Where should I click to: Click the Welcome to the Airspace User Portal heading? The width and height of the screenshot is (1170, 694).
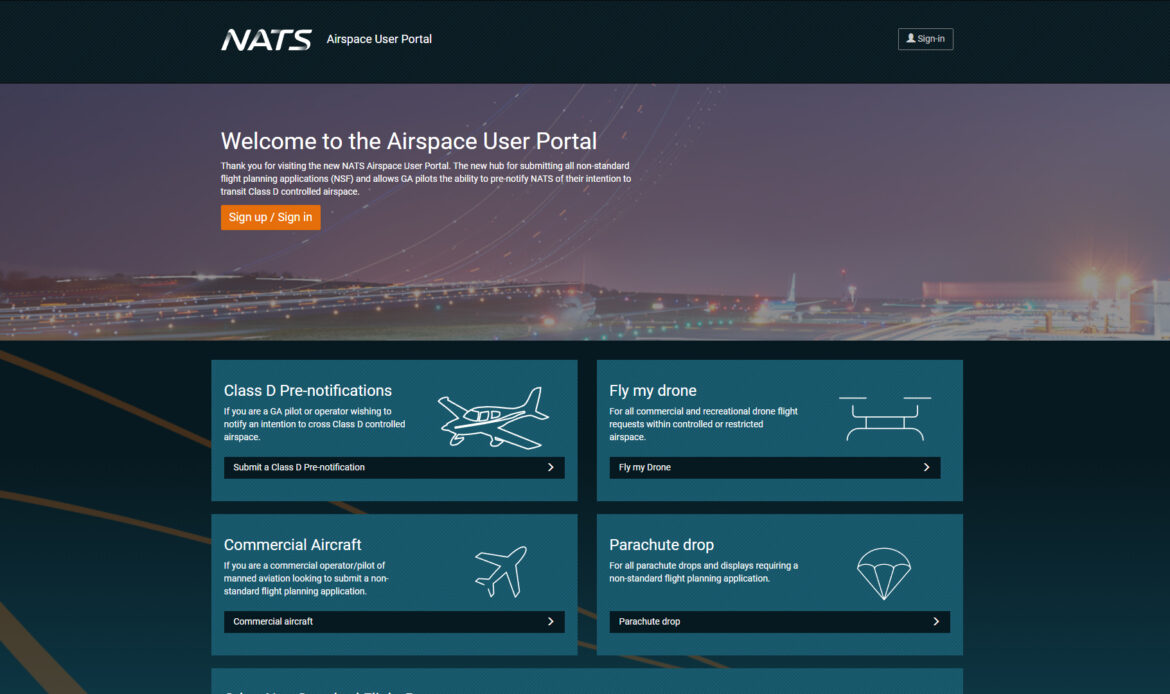click(x=409, y=141)
